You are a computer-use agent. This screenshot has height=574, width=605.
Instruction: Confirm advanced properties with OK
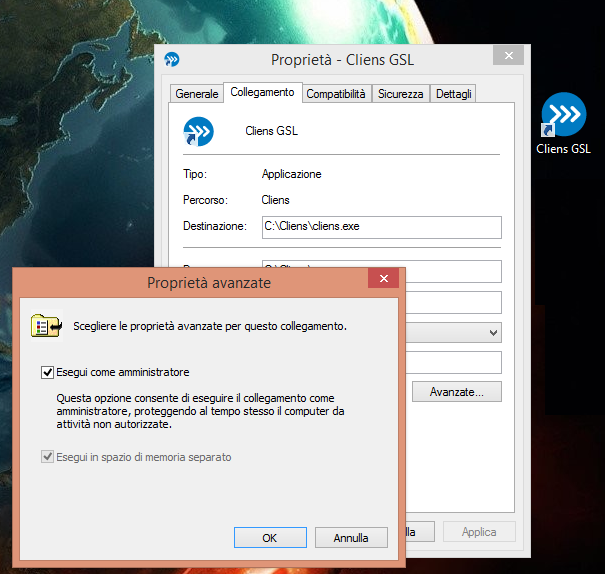tap(269, 538)
